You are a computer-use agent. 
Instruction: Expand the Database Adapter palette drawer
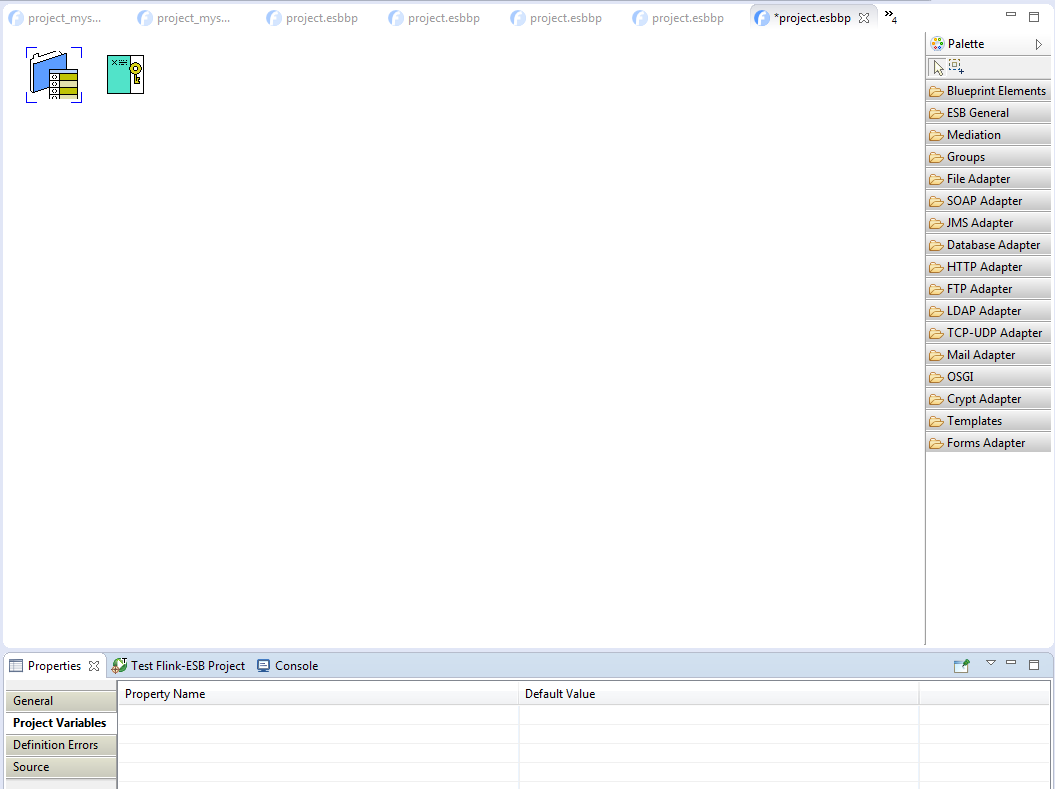pyautogui.click(x=988, y=245)
